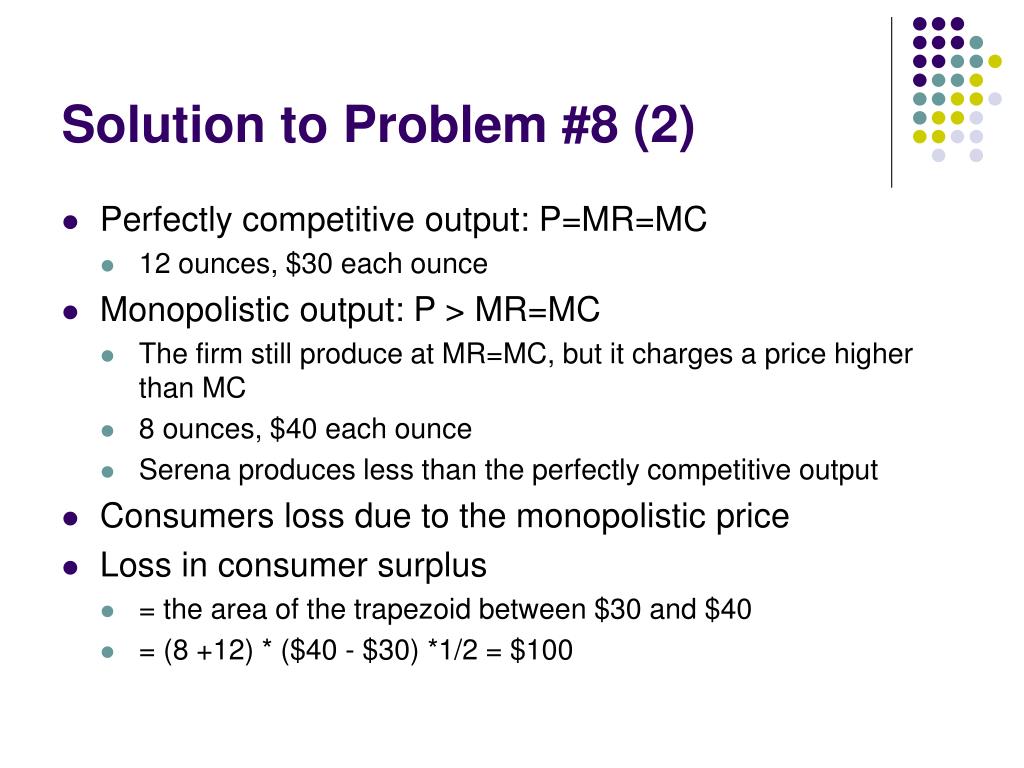This screenshot has height=768, width=1024.
Task: Select the '8 ounces, $40 each ounce' line
Action: point(305,430)
